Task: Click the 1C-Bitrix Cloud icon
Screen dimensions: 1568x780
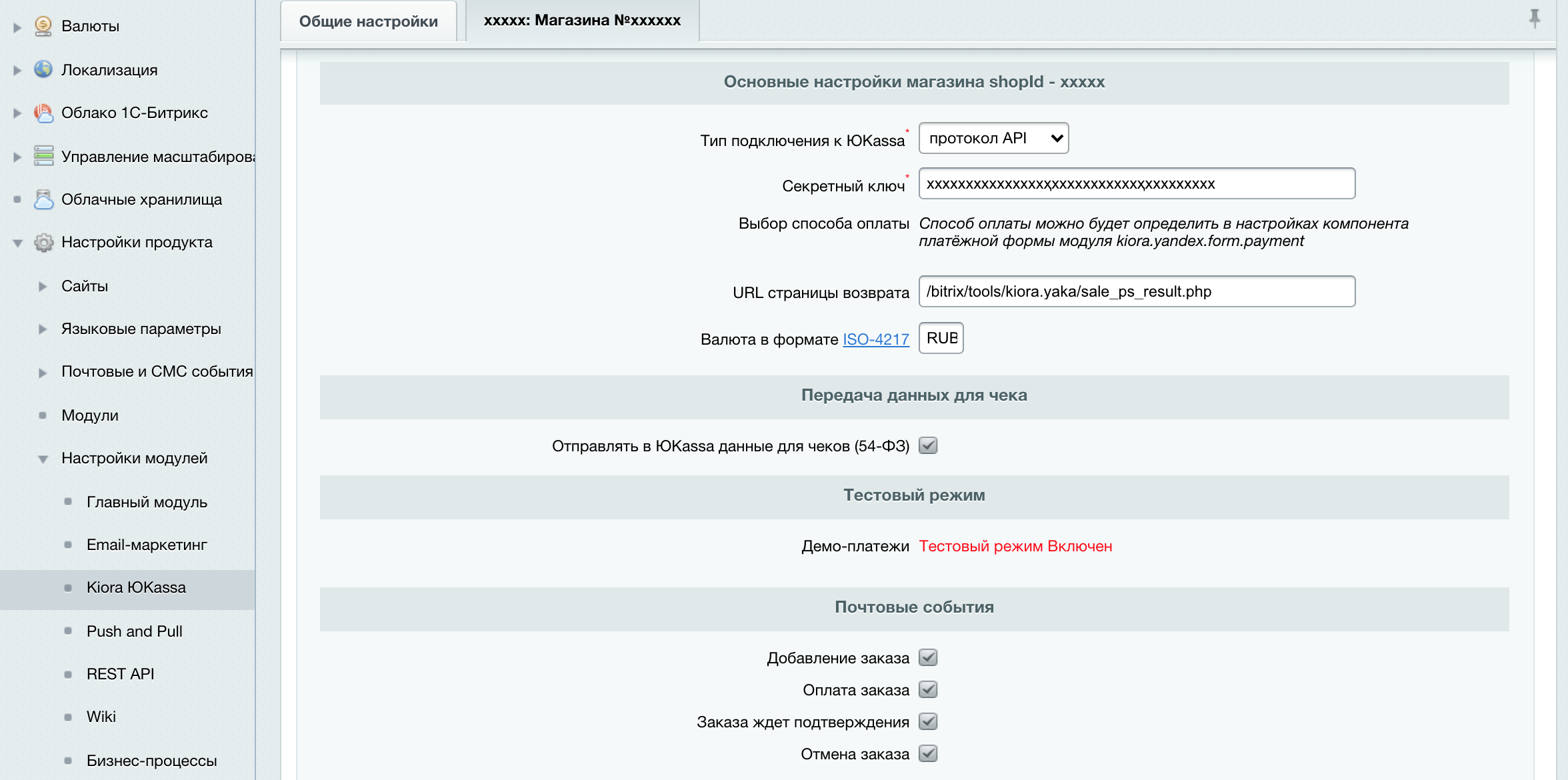Action: point(43,113)
